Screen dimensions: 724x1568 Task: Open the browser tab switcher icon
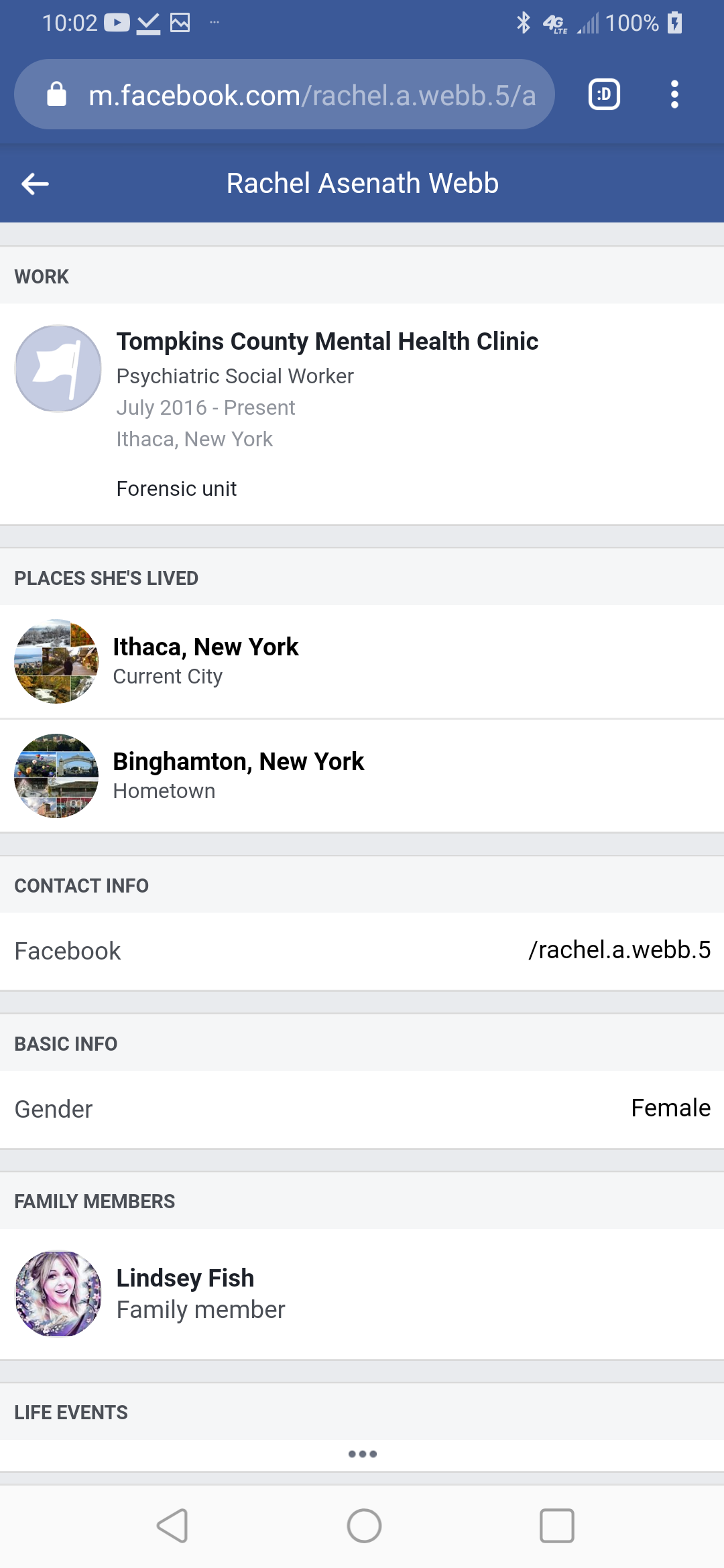tap(604, 94)
